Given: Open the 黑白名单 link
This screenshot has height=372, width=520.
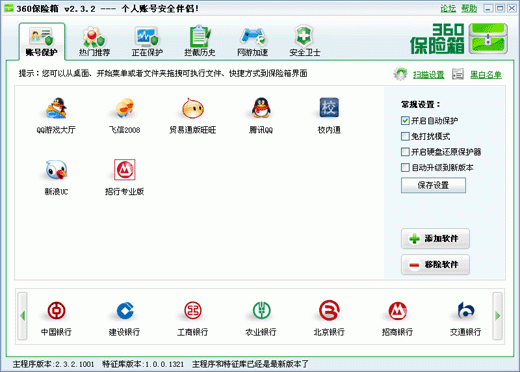Looking at the screenshot, I should (x=486, y=75).
